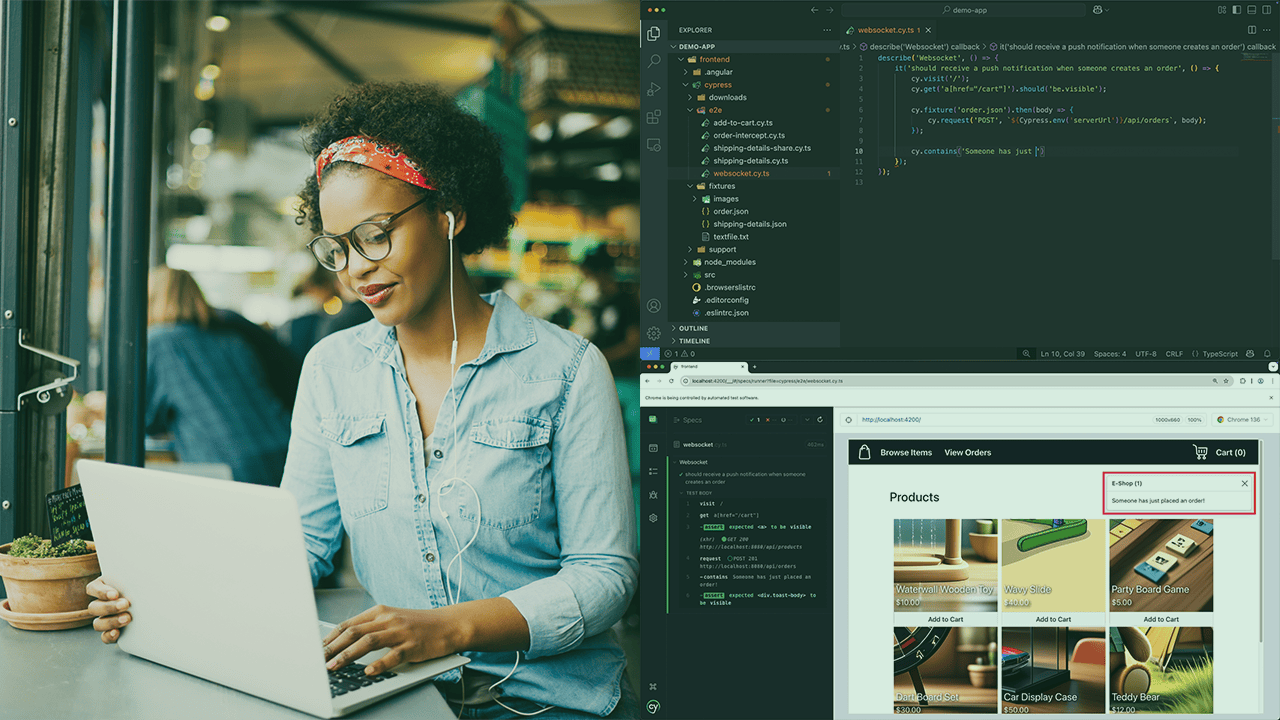Click the Chrome address bar
This screenshot has width=1280, height=720.
tap(955, 381)
